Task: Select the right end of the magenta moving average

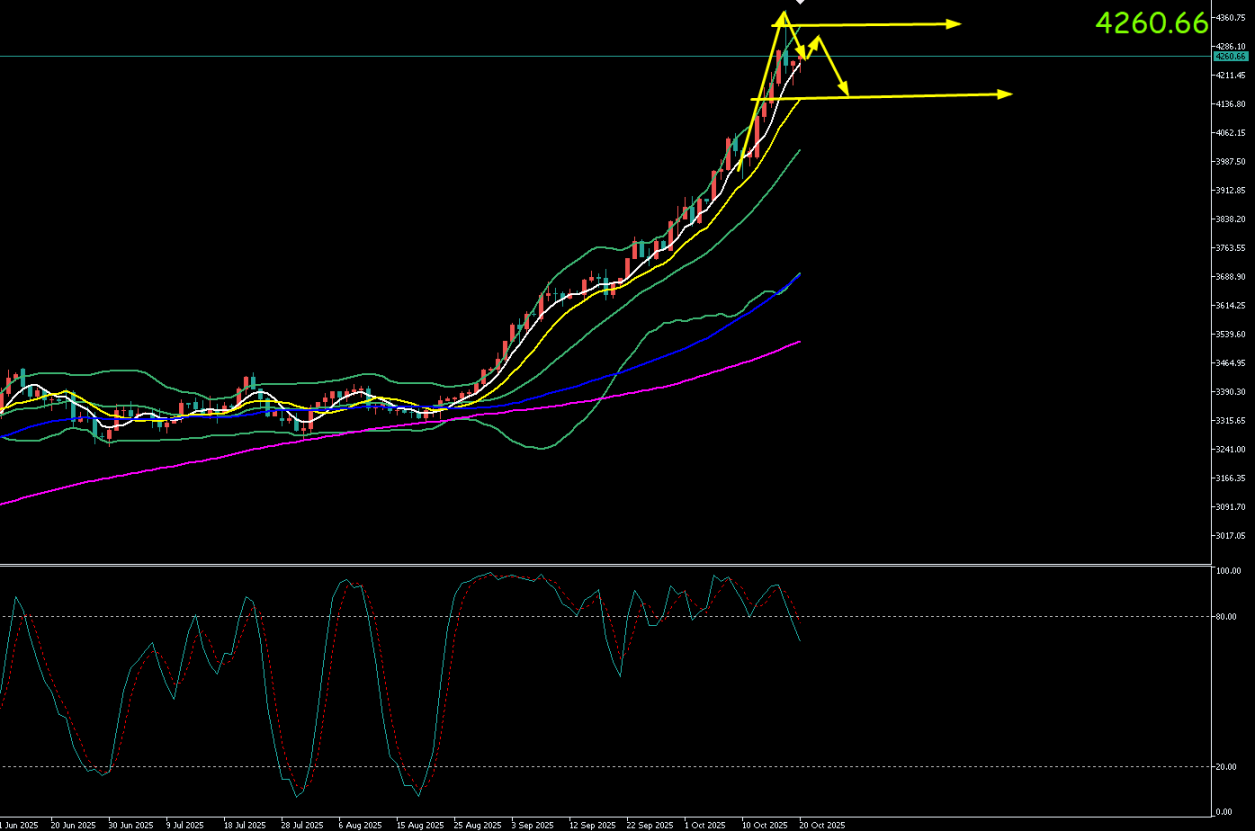Action: click(x=799, y=342)
